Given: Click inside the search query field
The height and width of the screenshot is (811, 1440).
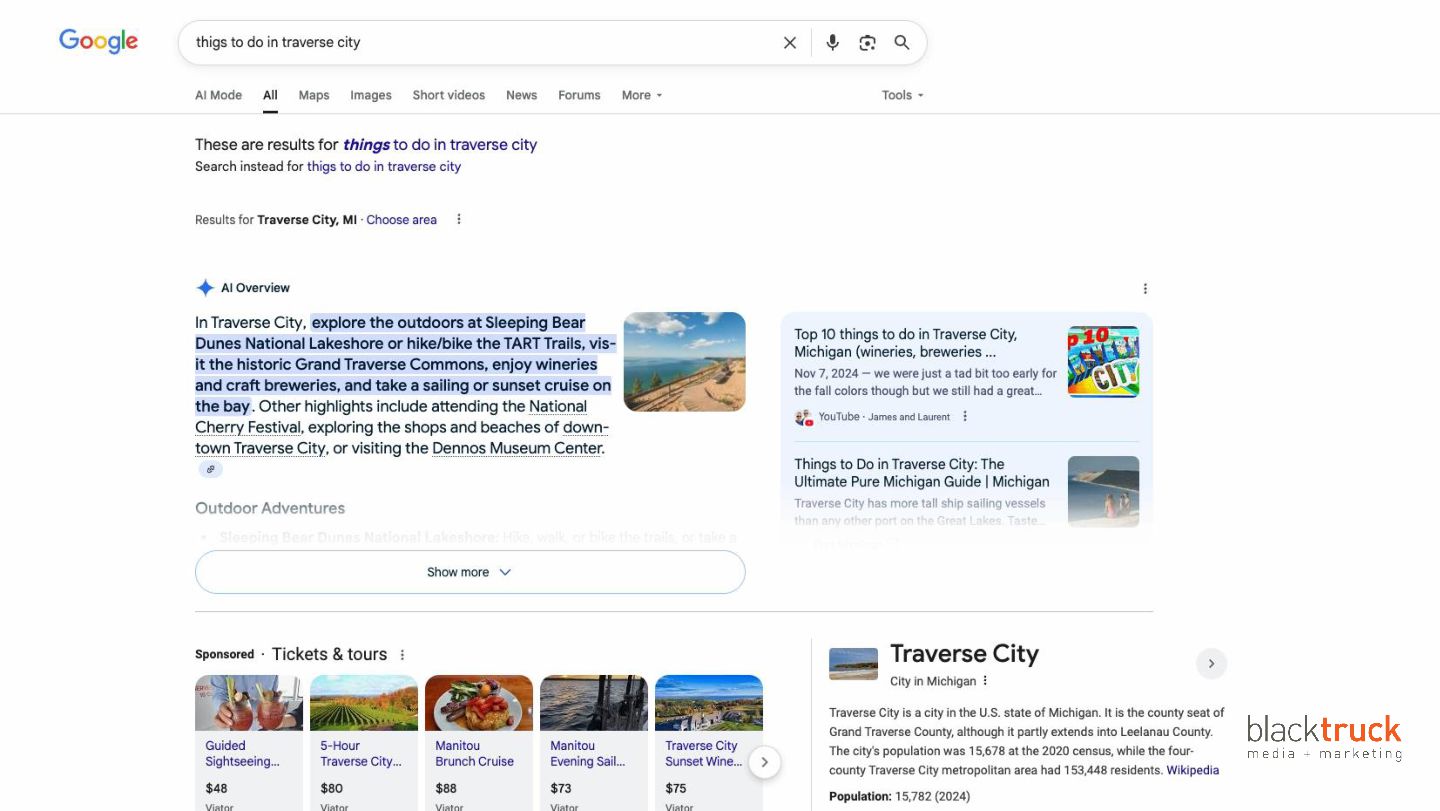Looking at the screenshot, I should point(480,43).
